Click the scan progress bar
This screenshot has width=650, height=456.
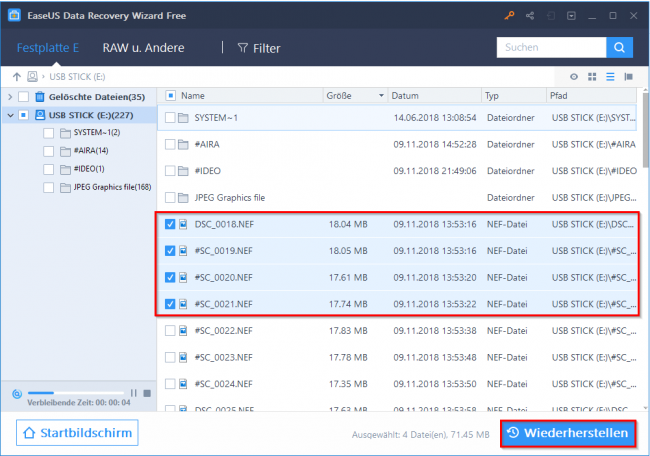click(75, 393)
